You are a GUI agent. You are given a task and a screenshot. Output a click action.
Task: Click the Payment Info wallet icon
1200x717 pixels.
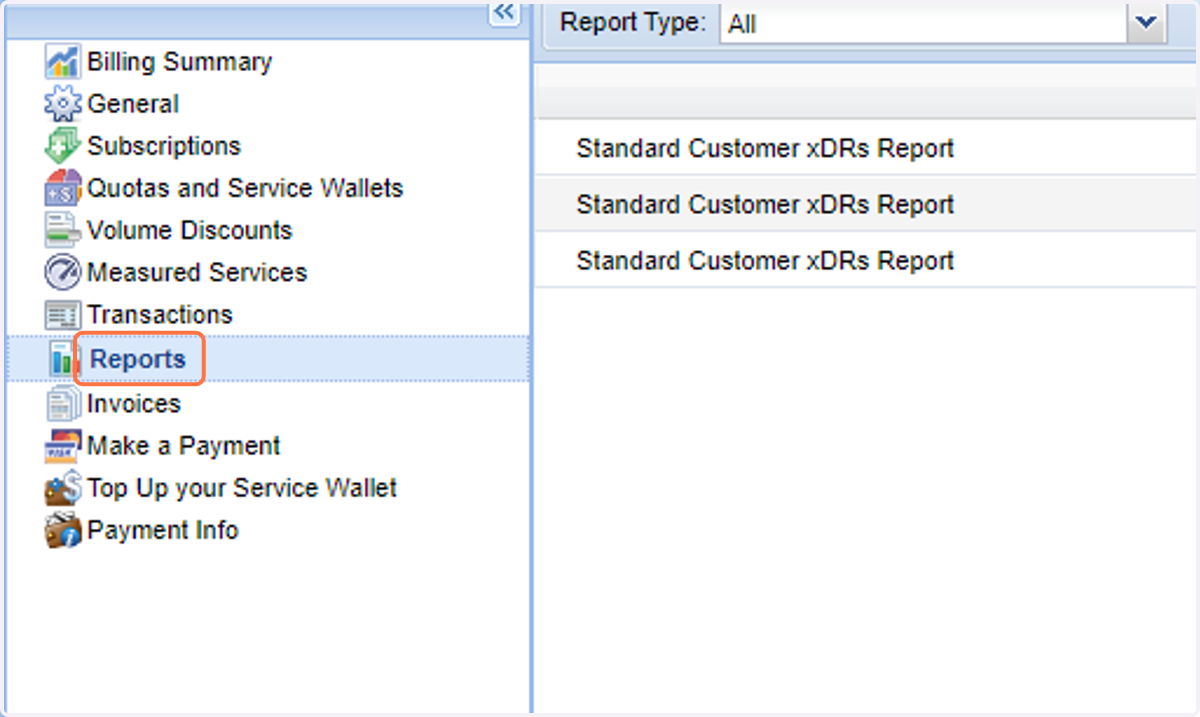coord(62,530)
